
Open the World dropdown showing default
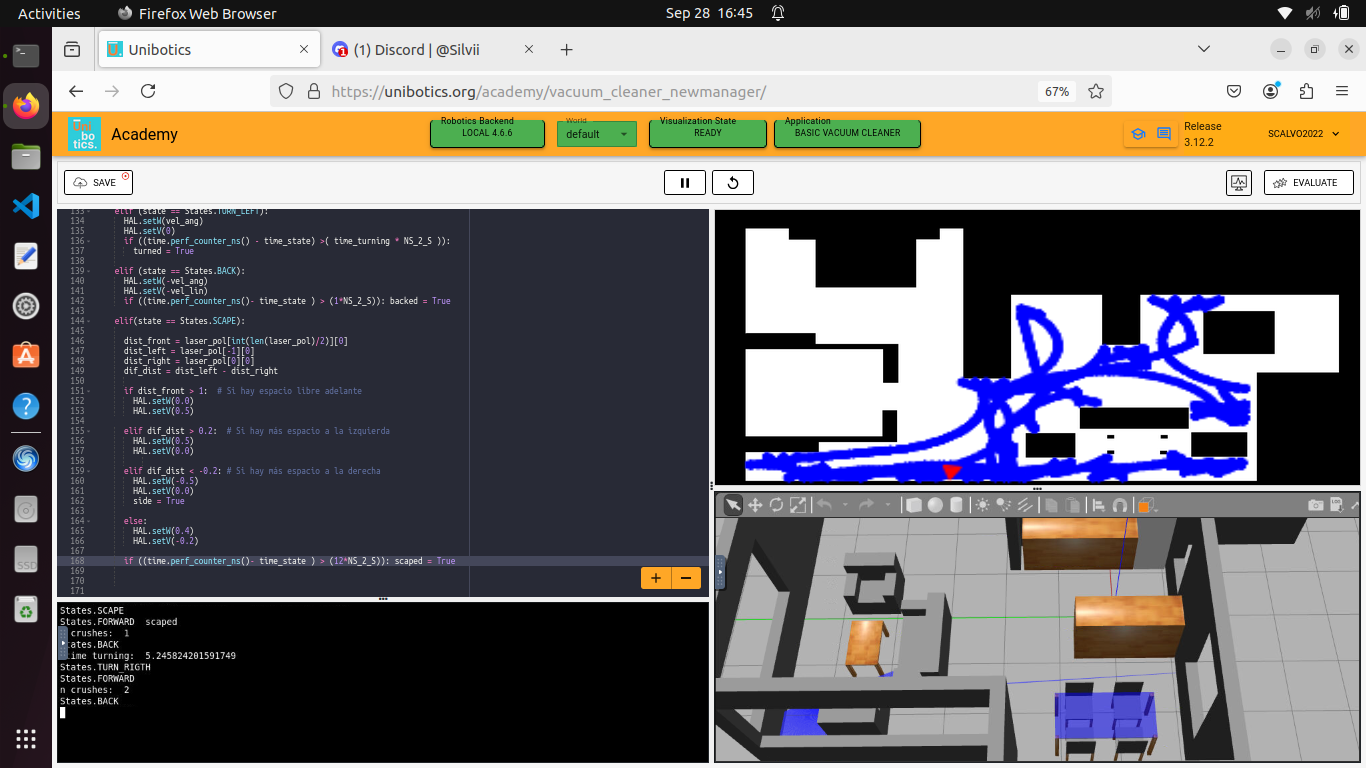click(596, 133)
